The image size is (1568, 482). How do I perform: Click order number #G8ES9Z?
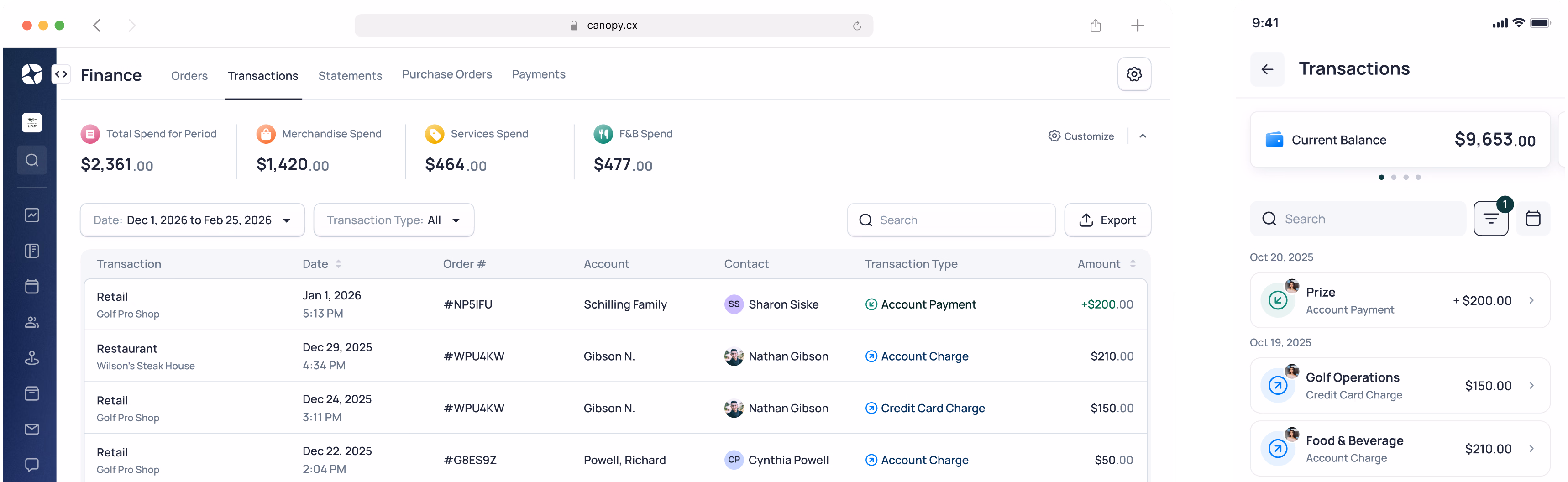click(x=470, y=460)
